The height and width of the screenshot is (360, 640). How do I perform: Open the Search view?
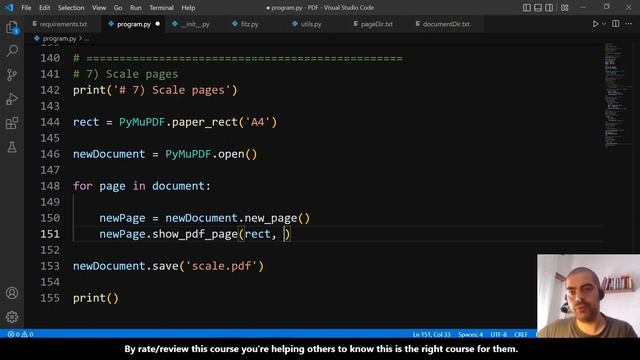point(12,51)
